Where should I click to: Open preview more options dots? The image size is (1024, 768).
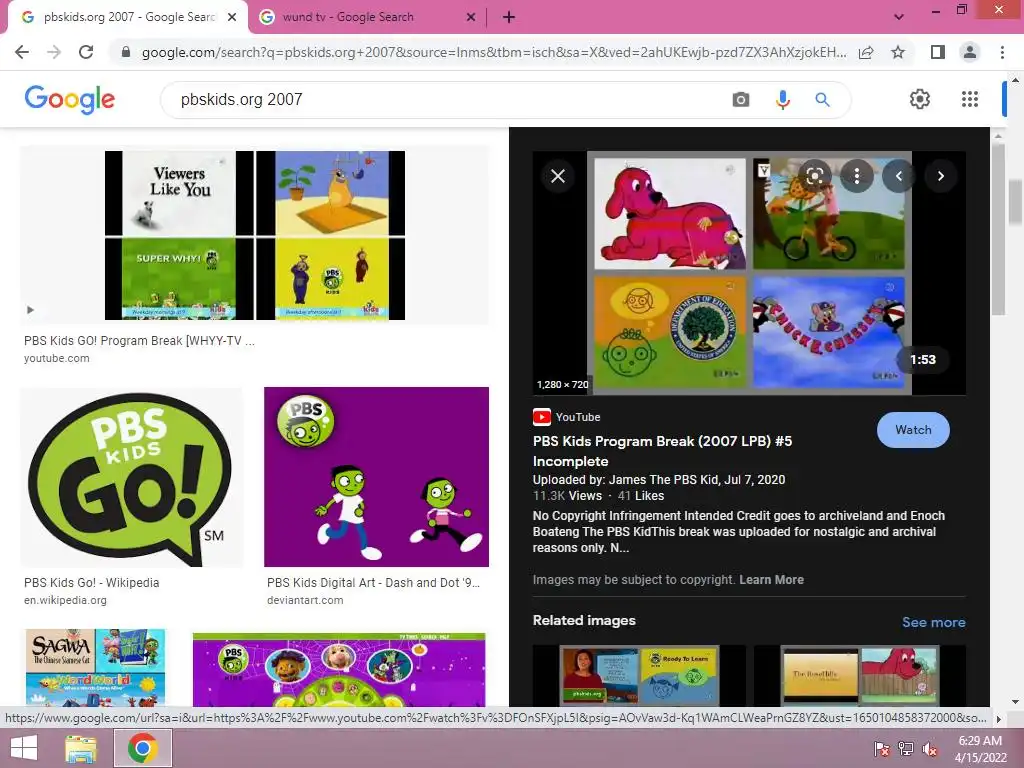857,176
